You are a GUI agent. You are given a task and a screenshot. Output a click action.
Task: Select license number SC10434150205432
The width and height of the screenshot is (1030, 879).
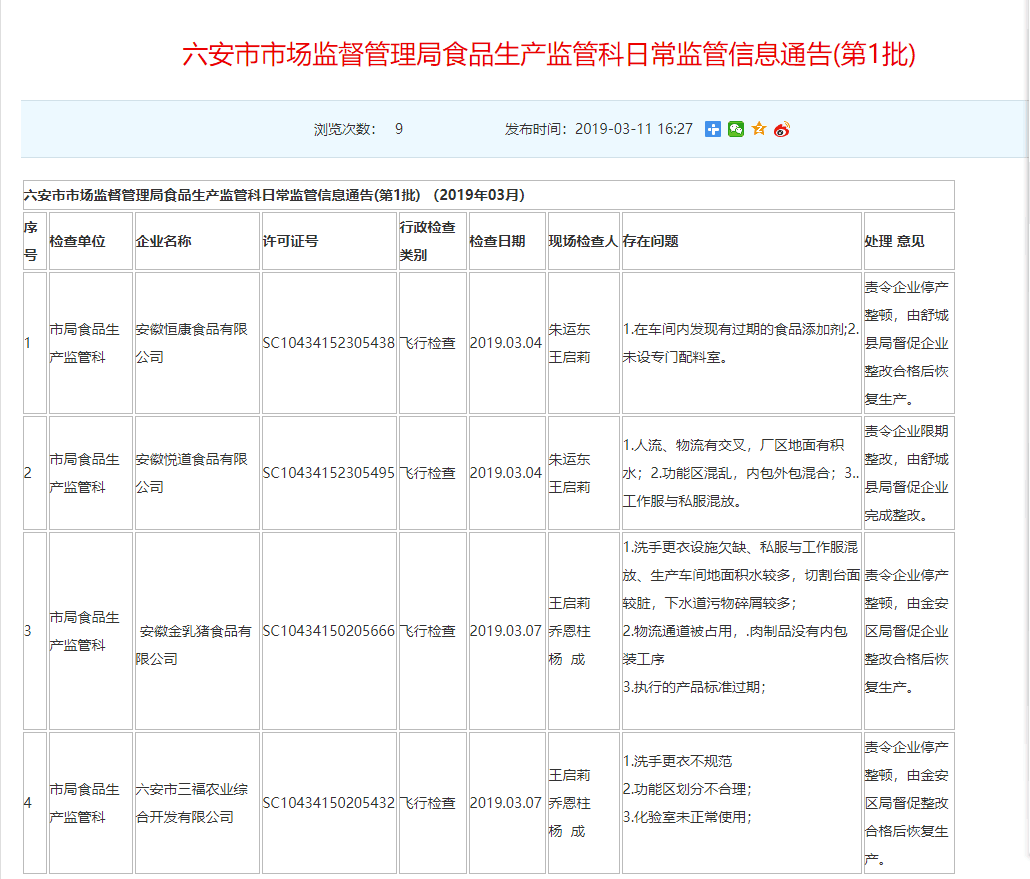point(328,803)
